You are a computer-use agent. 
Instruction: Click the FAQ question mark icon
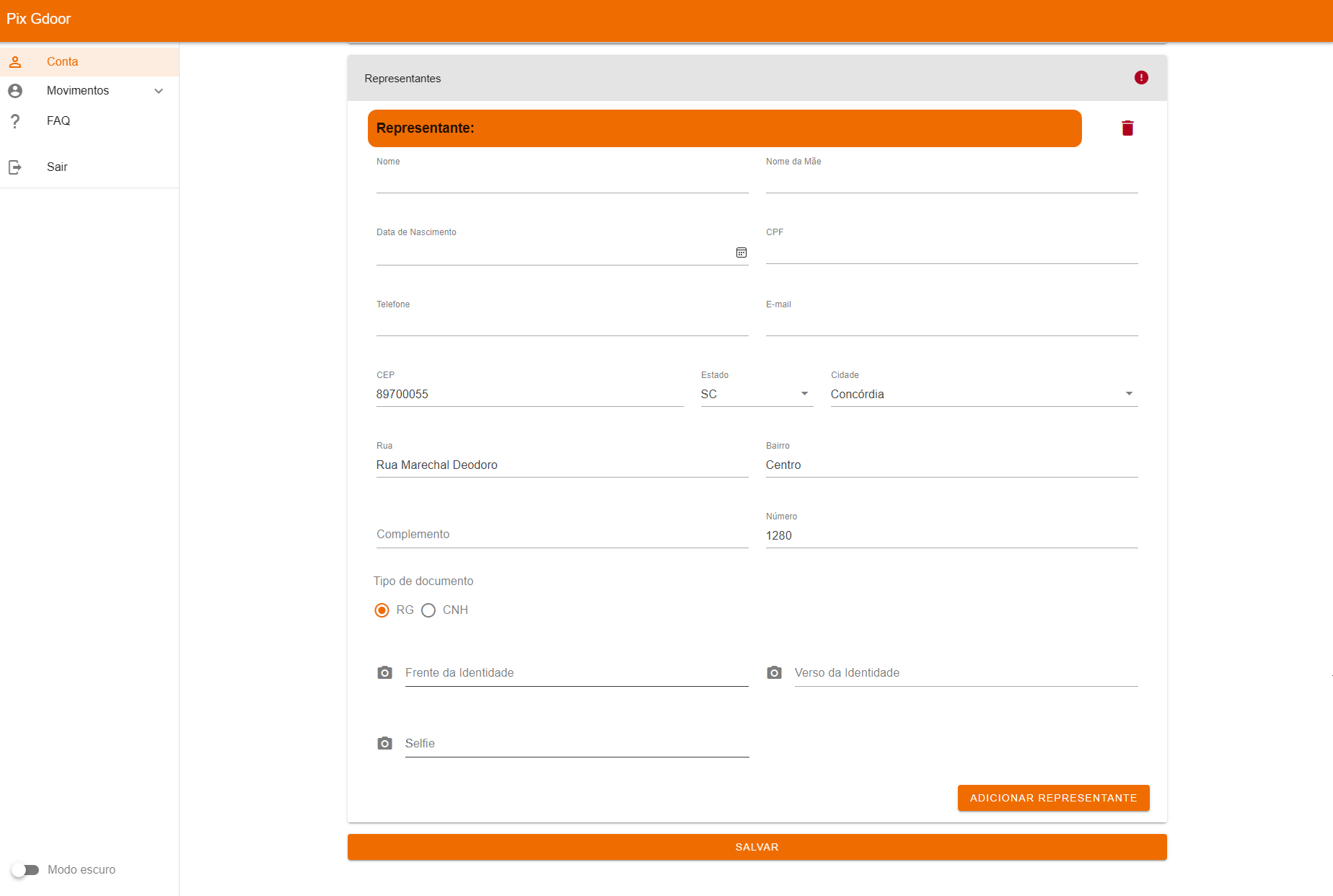(15, 121)
